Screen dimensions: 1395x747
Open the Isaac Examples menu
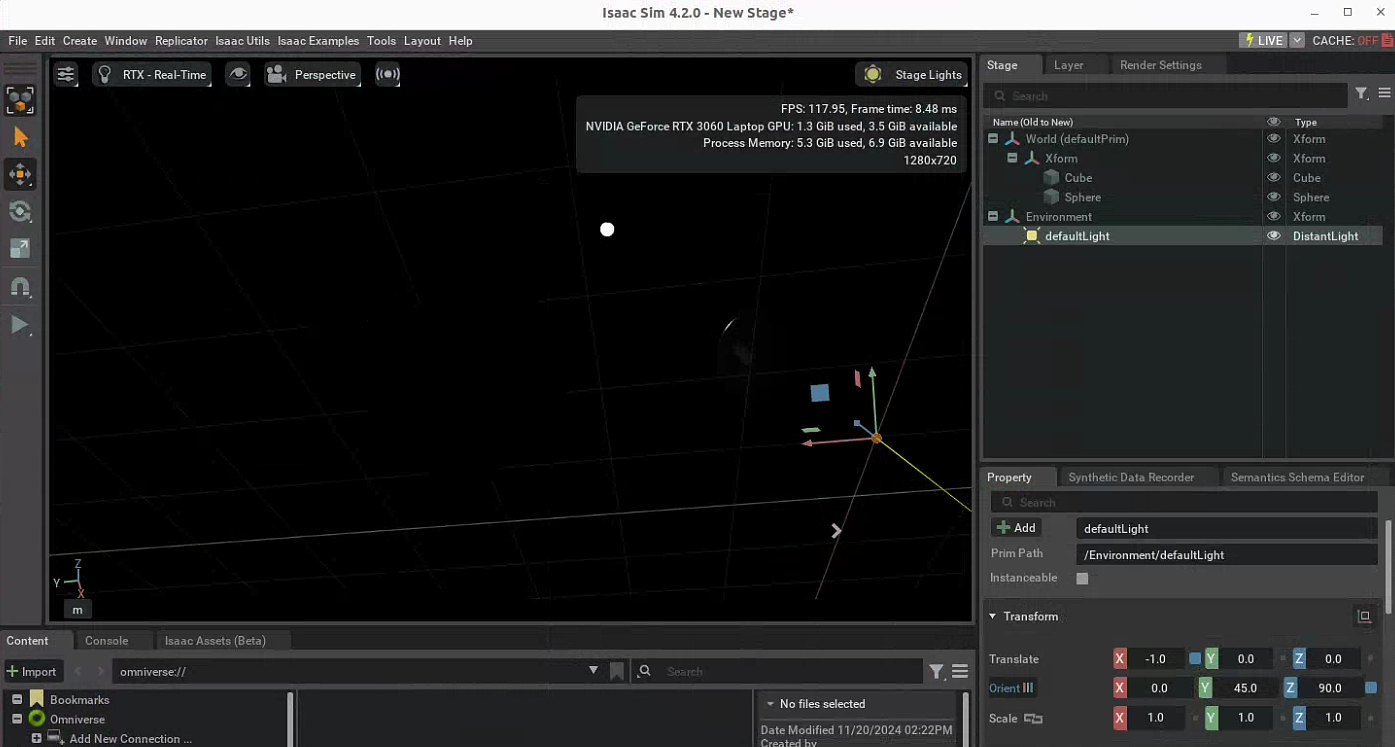click(x=318, y=41)
